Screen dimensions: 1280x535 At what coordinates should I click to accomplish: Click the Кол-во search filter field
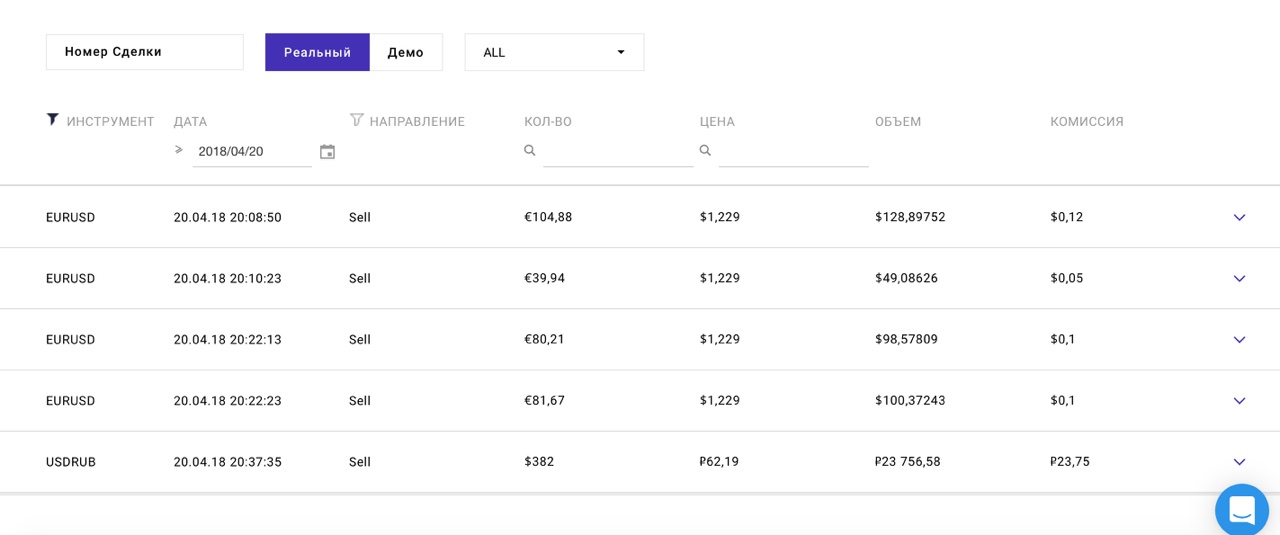click(618, 152)
